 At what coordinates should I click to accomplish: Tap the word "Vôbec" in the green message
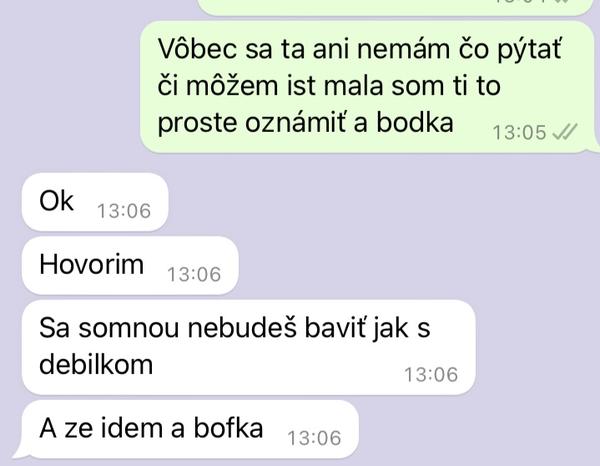tap(197, 49)
